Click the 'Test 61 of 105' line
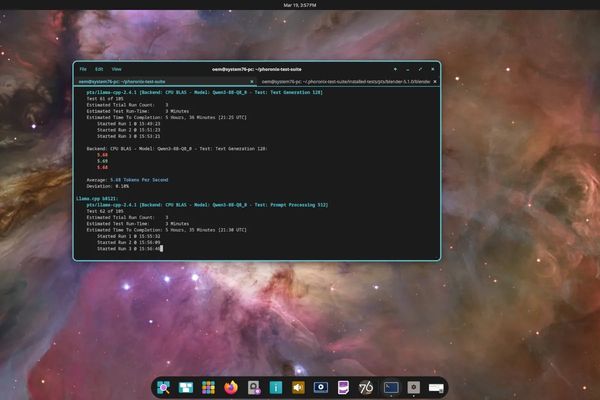Viewport: 600px width, 400px height. point(105,98)
